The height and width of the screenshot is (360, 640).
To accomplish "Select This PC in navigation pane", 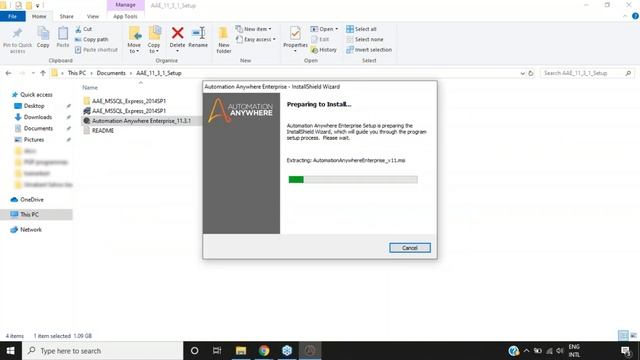I will point(36,214).
